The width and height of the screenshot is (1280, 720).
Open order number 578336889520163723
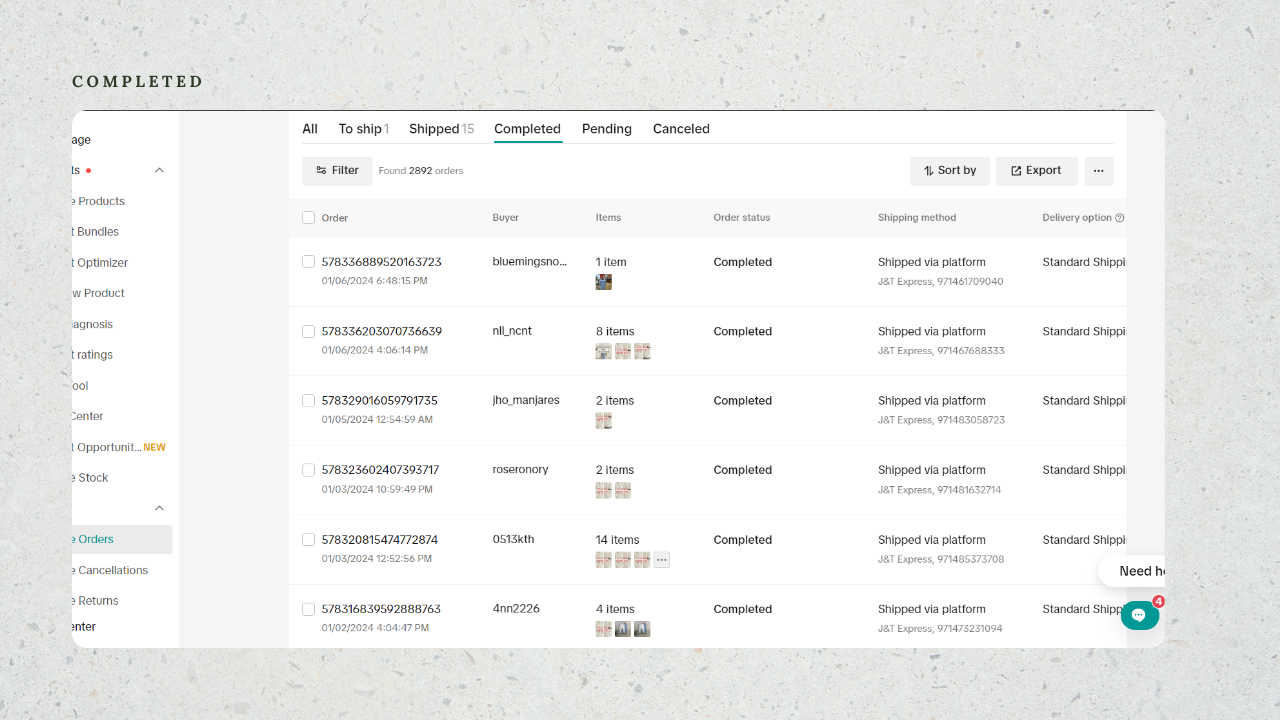381,262
